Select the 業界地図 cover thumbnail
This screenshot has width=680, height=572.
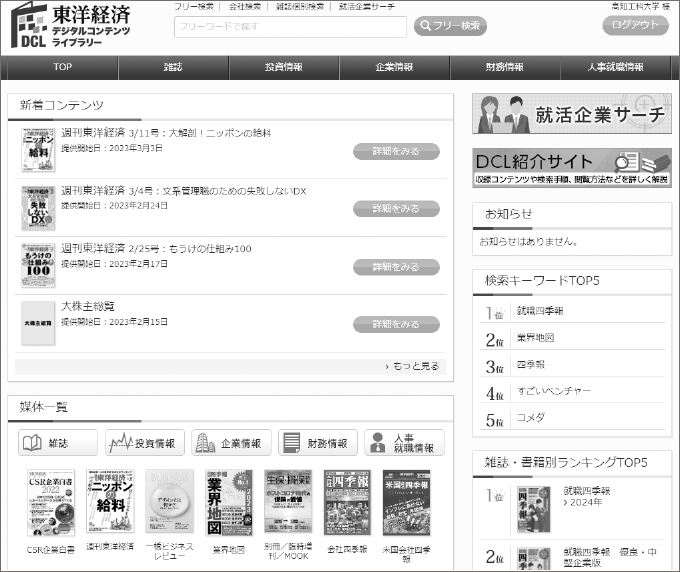click(x=229, y=503)
